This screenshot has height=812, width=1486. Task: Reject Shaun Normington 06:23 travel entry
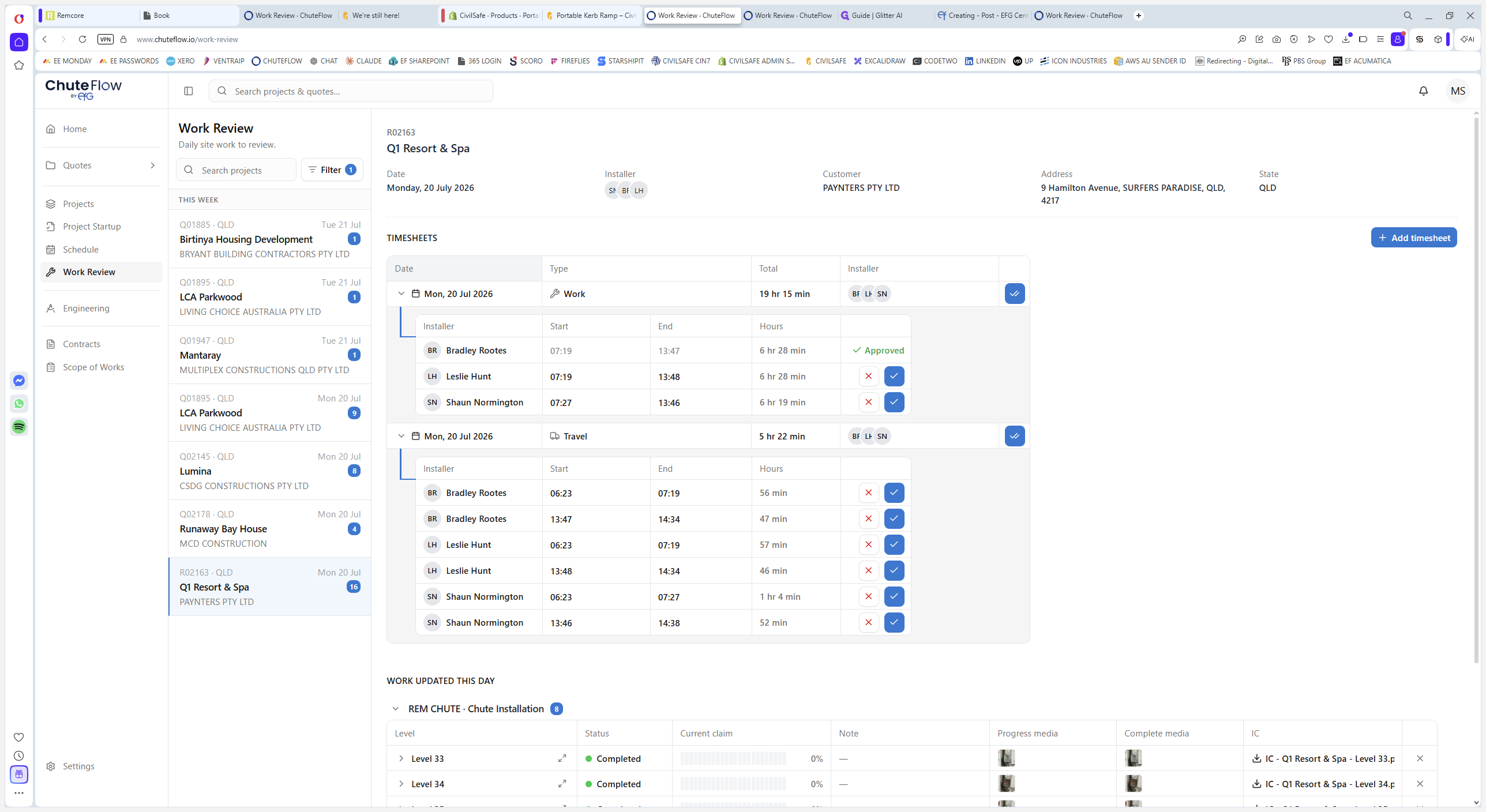tap(868, 596)
